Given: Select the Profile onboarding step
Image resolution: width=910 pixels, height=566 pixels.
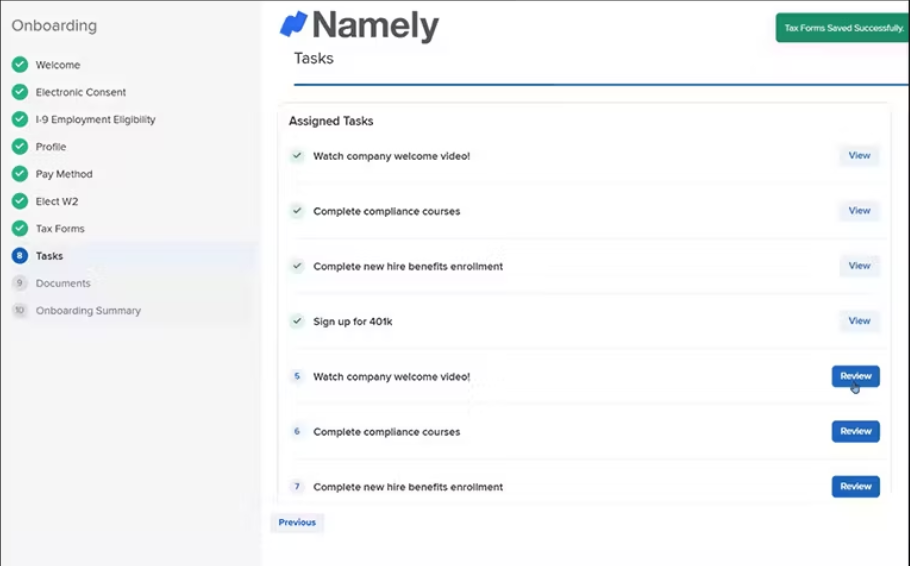Looking at the screenshot, I should click(50, 147).
